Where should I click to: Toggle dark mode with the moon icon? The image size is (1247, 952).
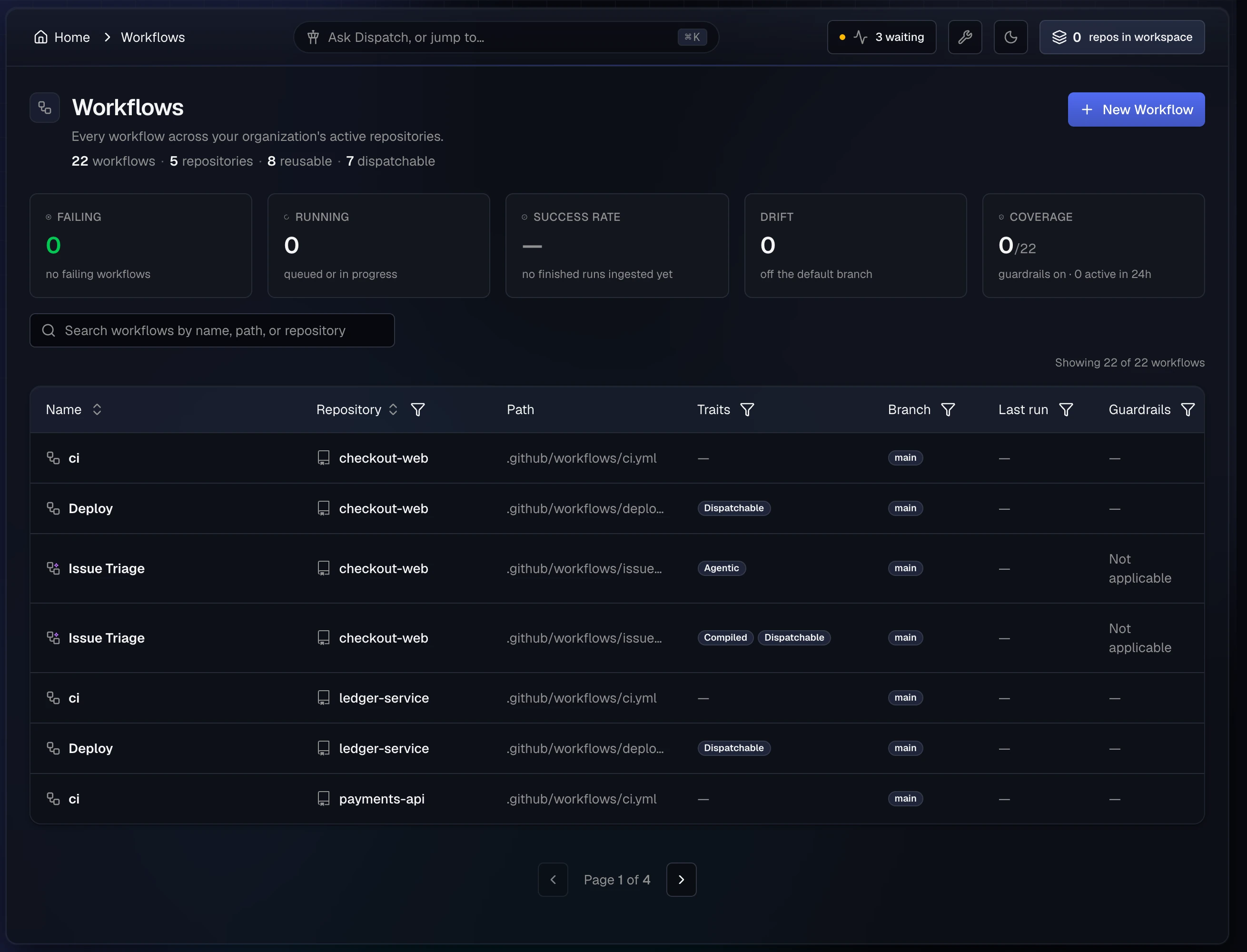1011,38
